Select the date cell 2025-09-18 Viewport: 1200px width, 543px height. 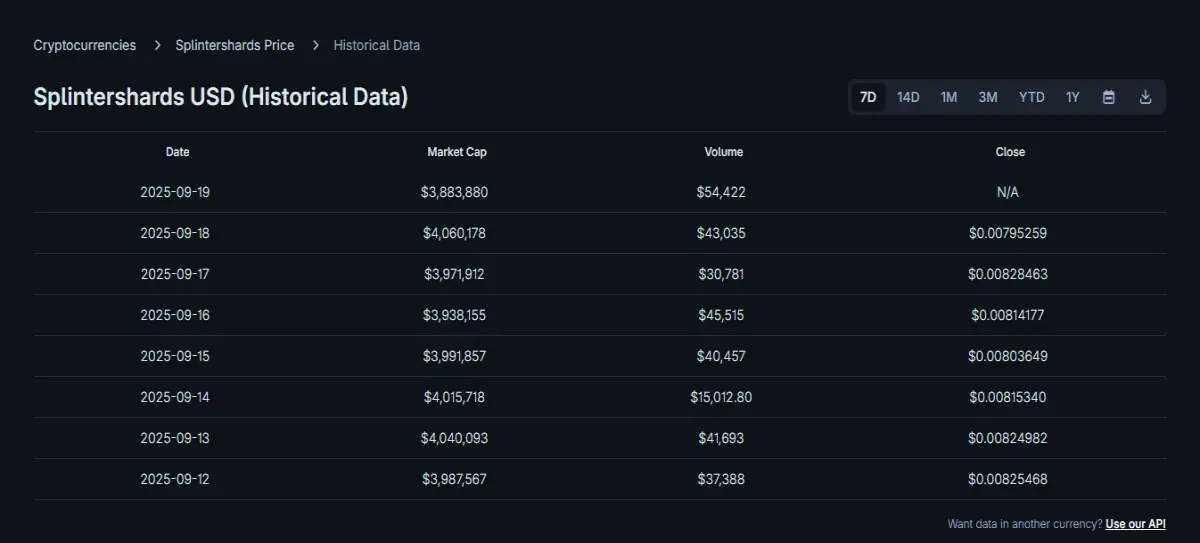point(175,233)
